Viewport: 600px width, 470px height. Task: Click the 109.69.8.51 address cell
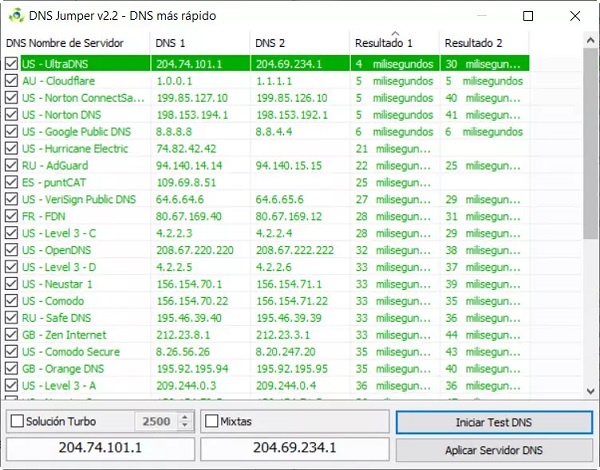click(186, 182)
